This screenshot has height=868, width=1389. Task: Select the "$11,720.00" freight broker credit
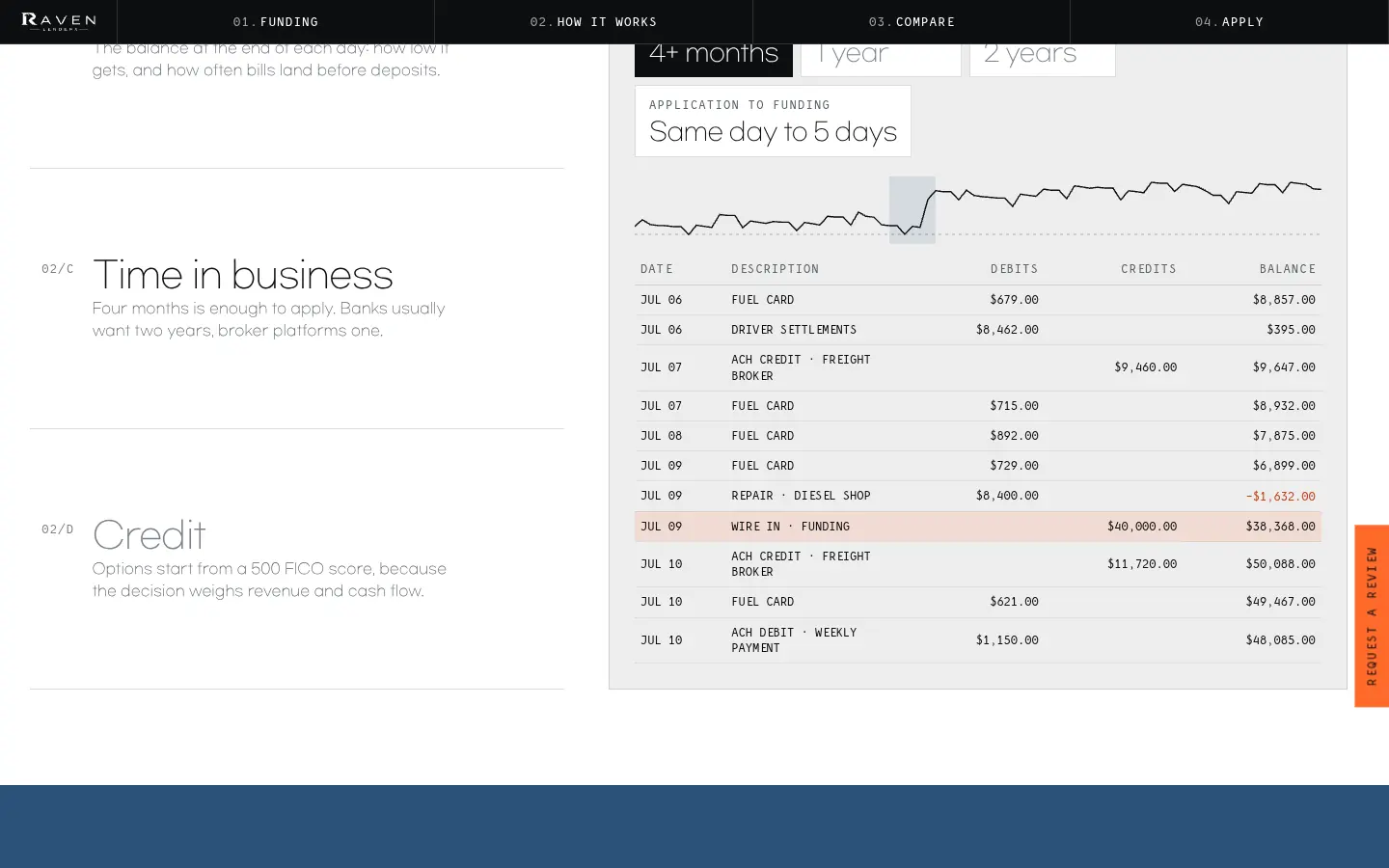click(x=1142, y=564)
